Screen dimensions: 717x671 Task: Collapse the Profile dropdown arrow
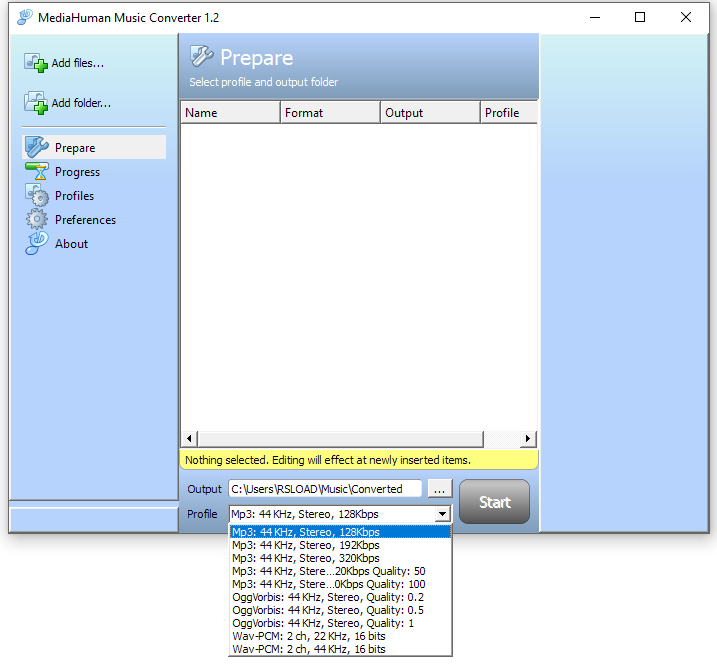tap(442, 514)
